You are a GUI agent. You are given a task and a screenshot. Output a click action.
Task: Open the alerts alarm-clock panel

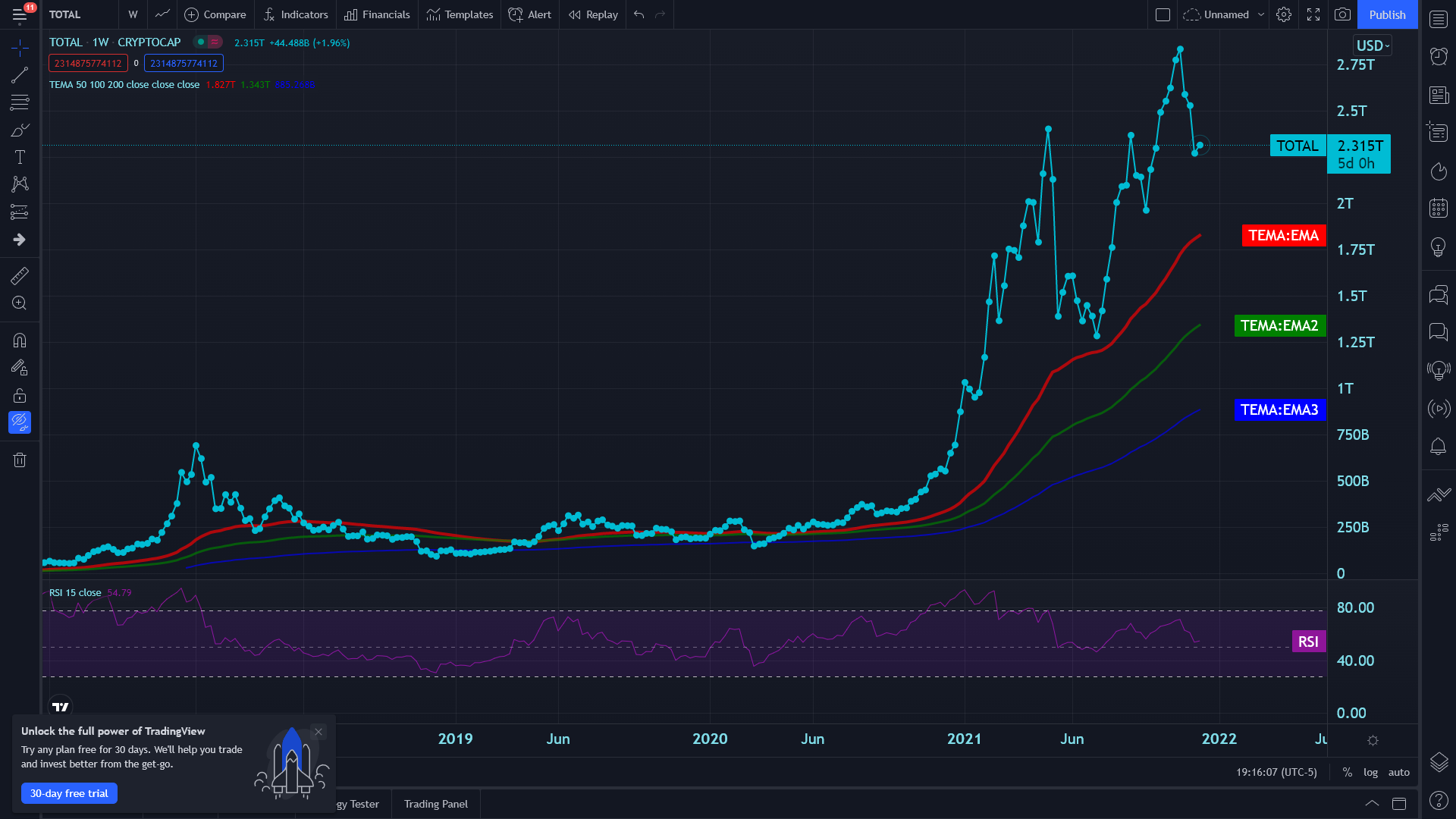(x=1439, y=56)
